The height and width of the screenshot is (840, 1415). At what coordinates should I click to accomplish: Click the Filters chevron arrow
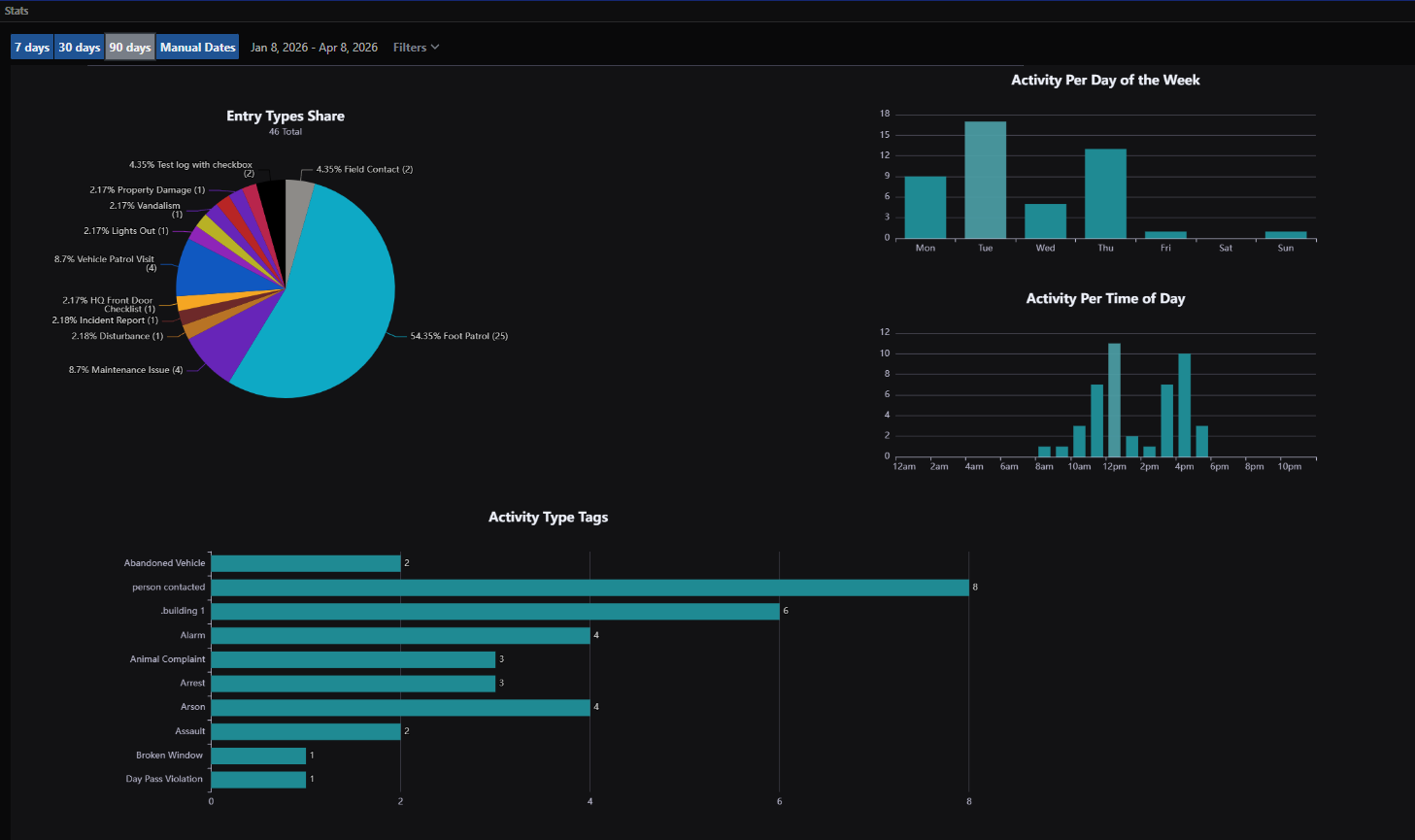435,48
